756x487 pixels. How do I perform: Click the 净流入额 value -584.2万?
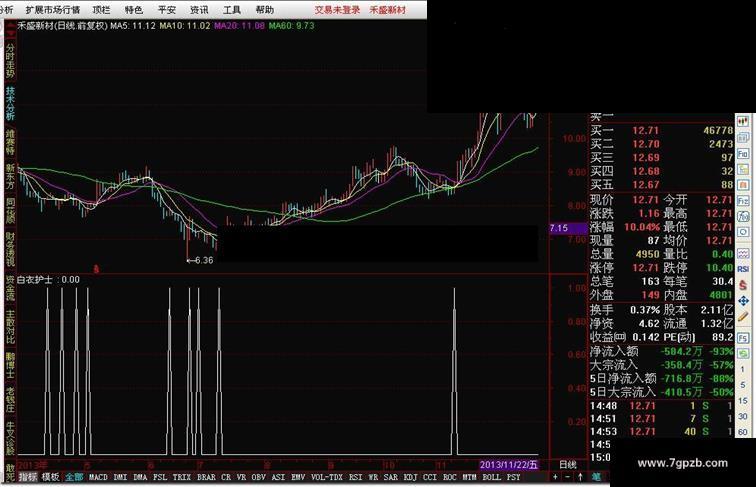click(681, 352)
